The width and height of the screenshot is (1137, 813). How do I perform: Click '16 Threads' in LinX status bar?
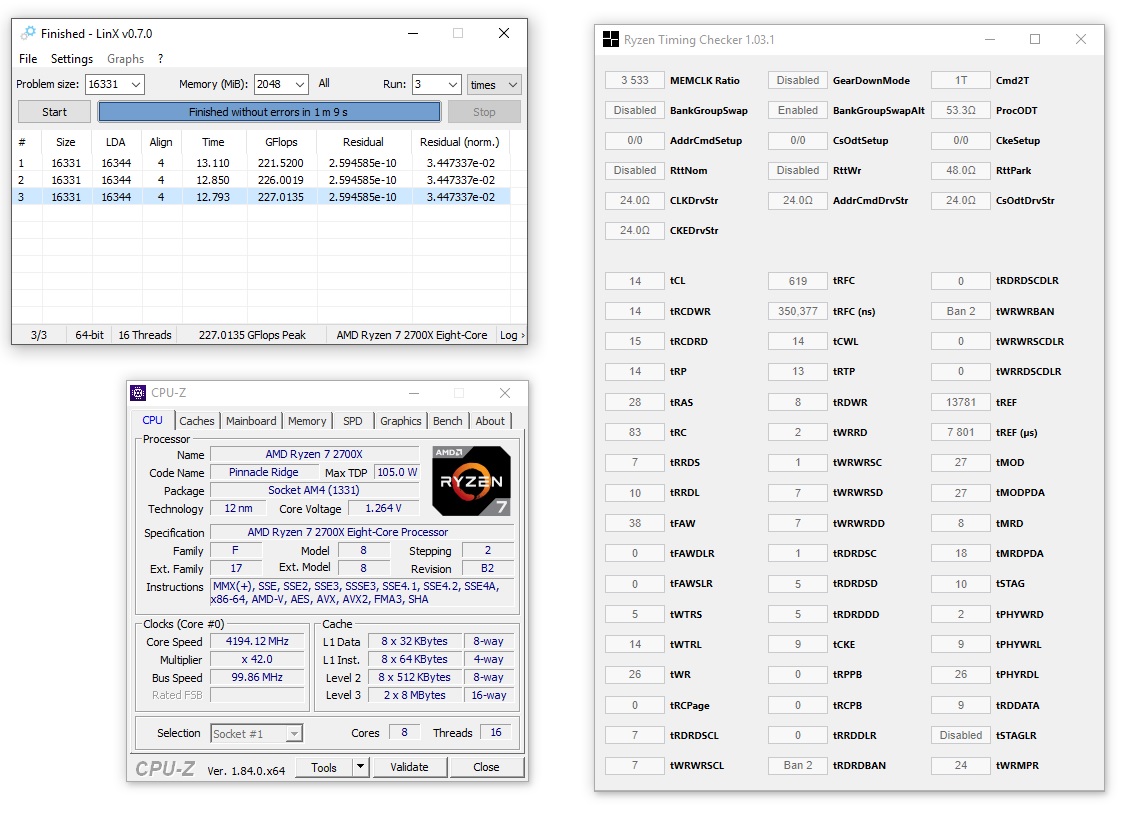point(145,334)
